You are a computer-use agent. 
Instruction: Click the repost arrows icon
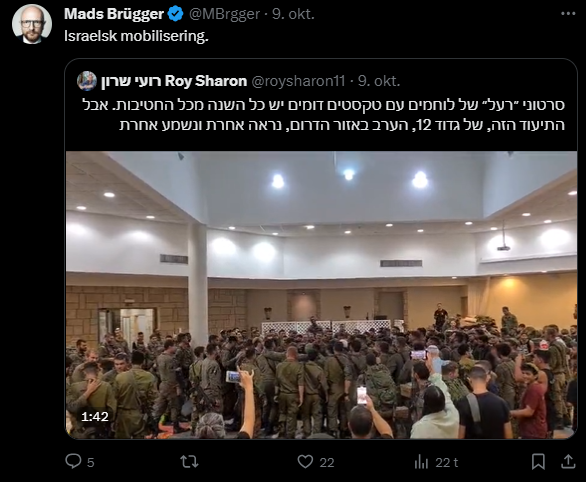(x=189, y=462)
